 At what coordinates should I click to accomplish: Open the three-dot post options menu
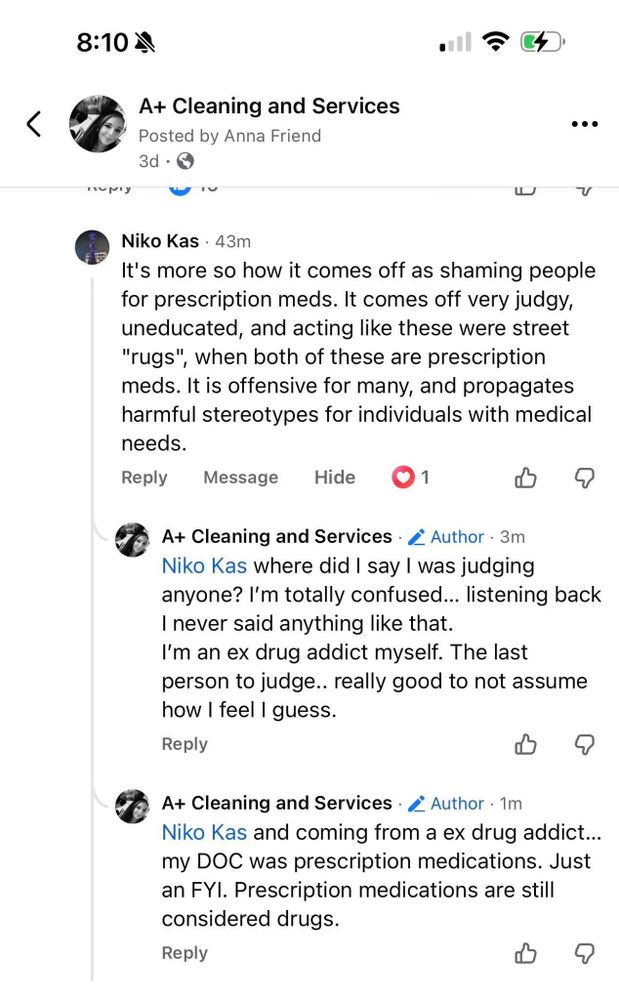pyautogui.click(x=584, y=124)
